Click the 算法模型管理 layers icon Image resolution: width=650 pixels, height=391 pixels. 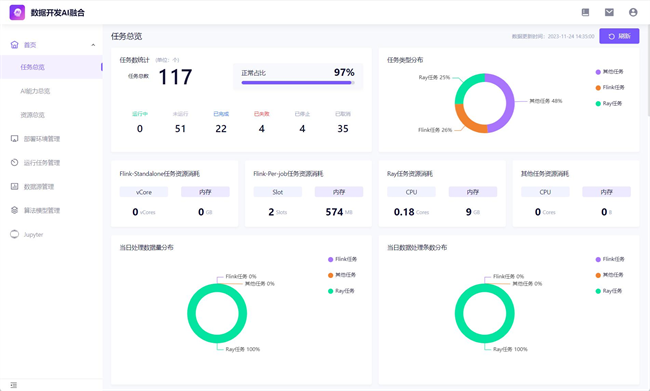(15, 210)
